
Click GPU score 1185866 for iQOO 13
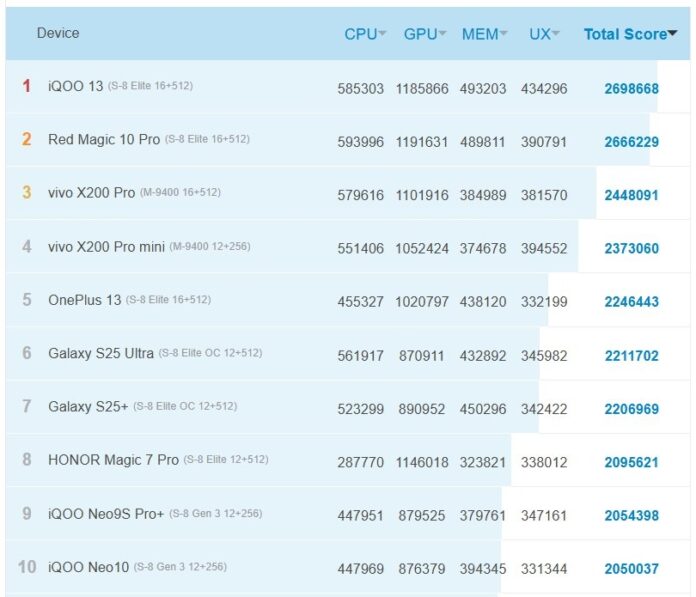coord(422,89)
